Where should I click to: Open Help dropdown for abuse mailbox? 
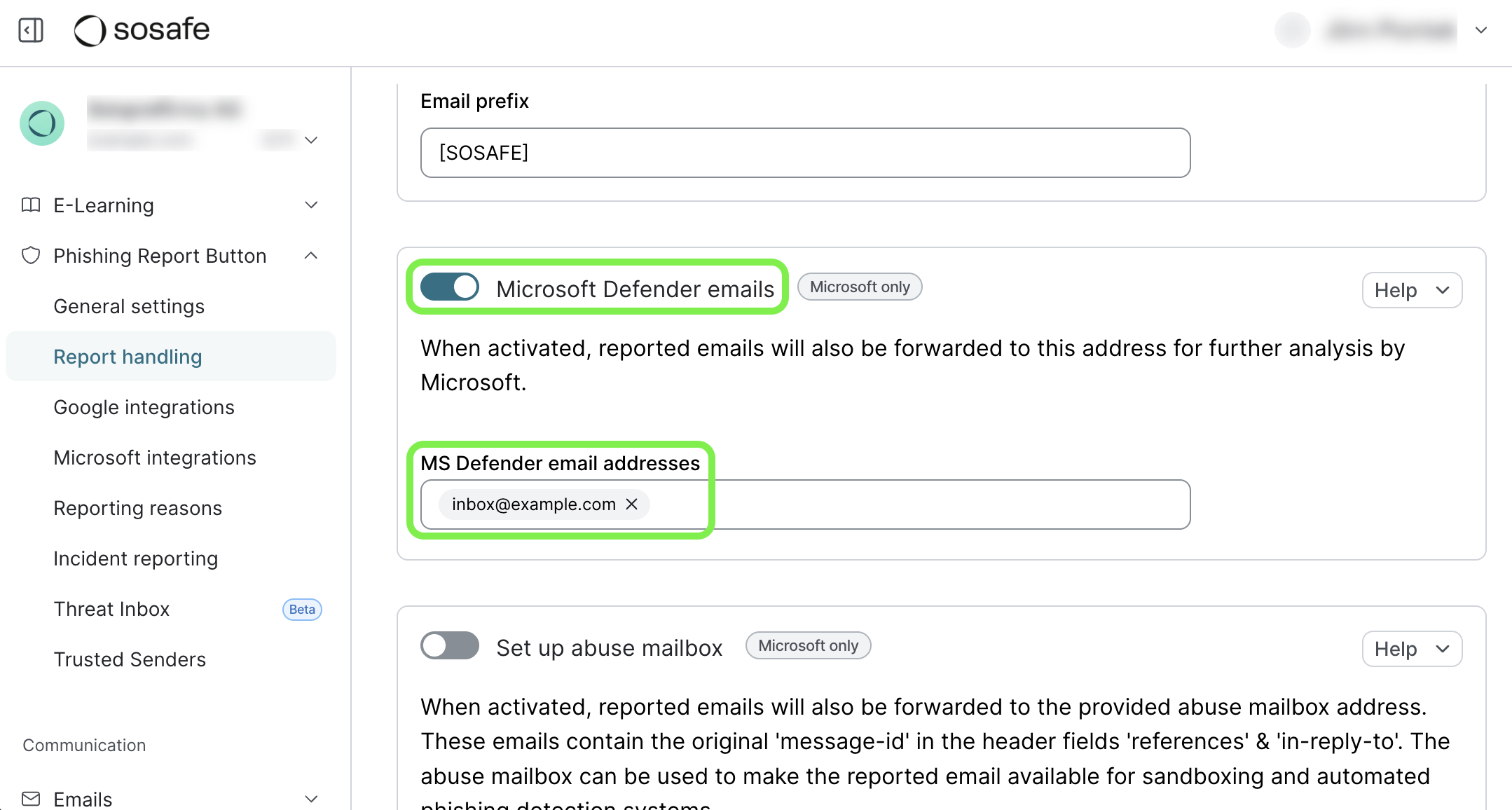(1412, 649)
